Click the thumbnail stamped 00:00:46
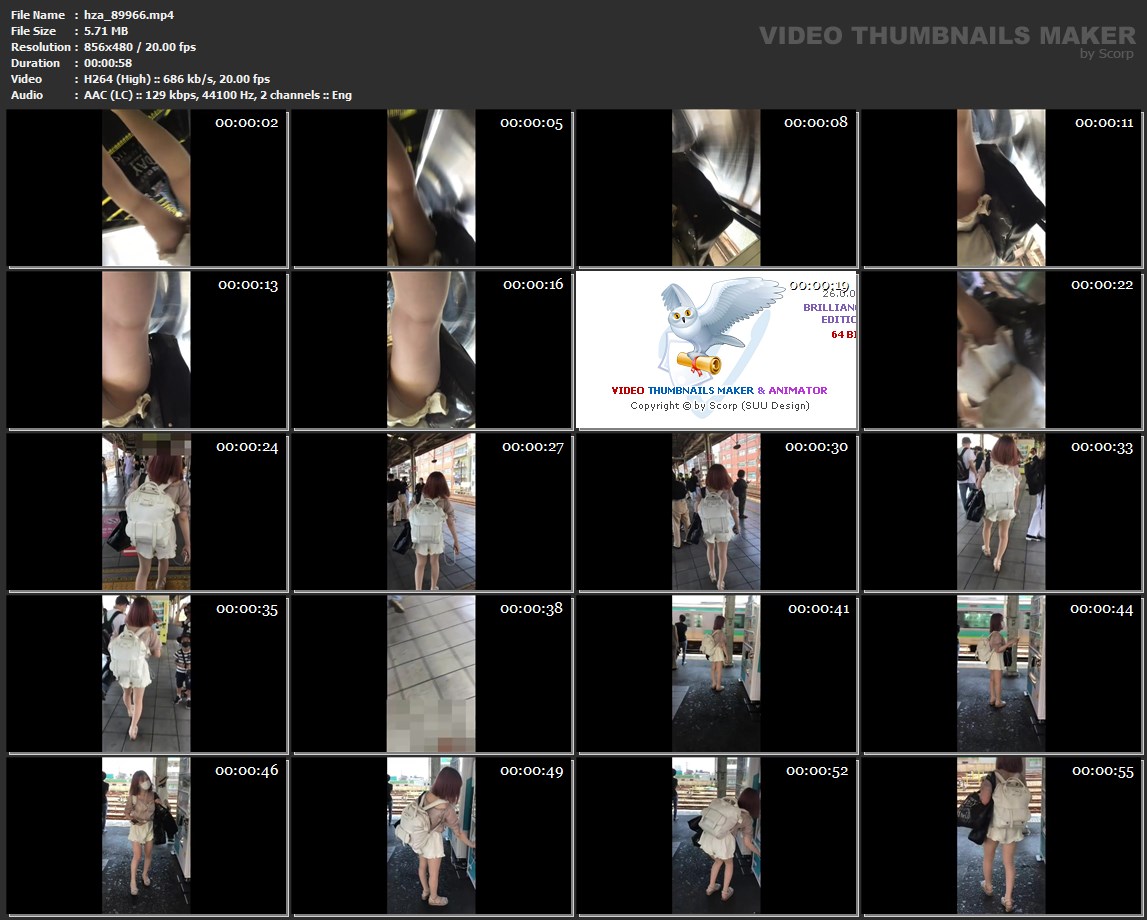Viewport: 1147px width, 920px height. tap(146, 836)
